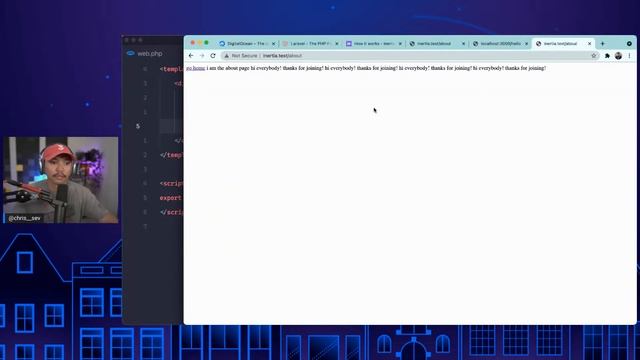
Task: Close the DigitalOcean tab
Action: point(273,43)
